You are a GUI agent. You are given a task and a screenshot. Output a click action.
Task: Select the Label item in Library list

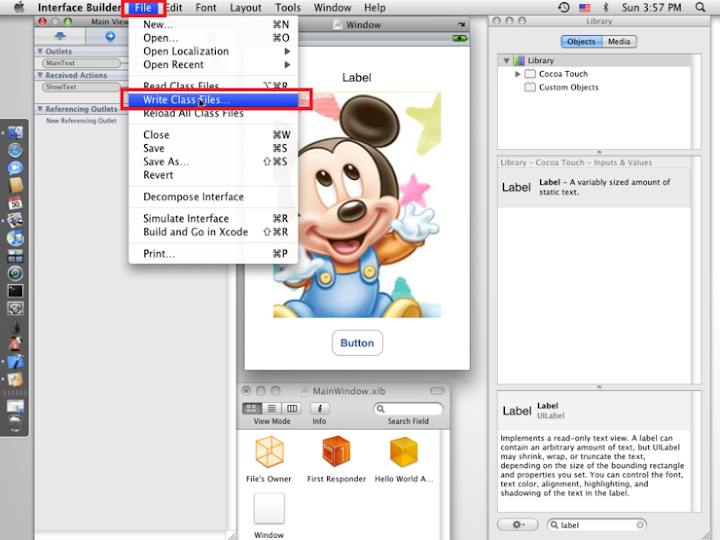pos(594,187)
